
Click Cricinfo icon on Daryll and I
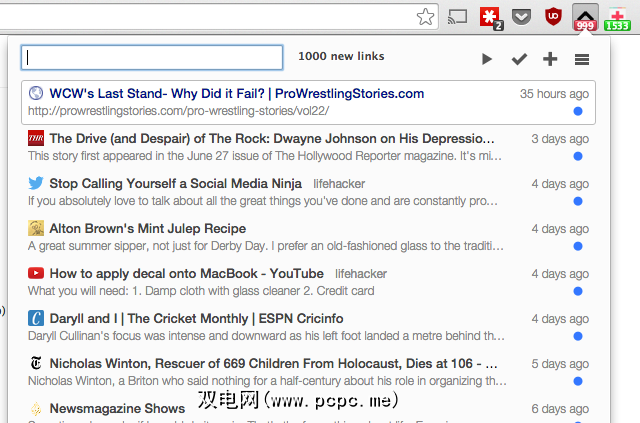(x=36, y=318)
